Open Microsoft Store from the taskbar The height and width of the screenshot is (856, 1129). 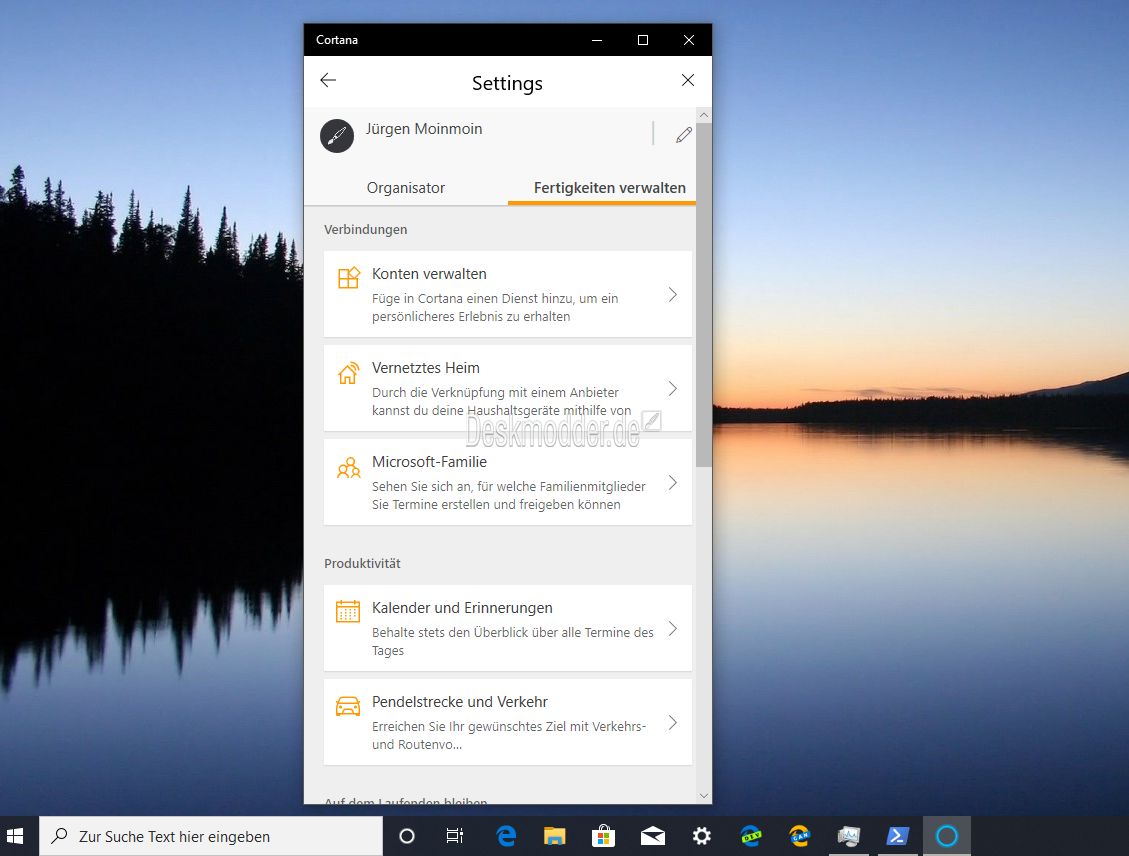(603, 836)
